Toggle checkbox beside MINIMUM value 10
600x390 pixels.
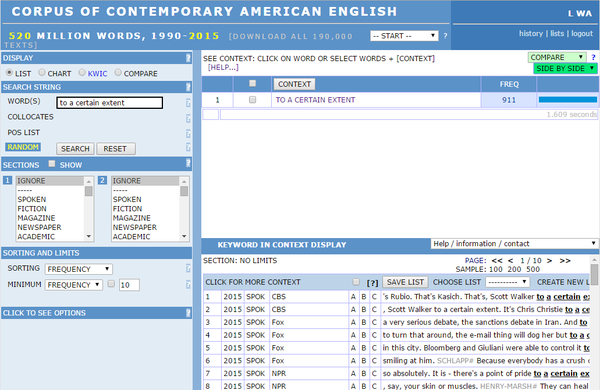tap(111, 284)
